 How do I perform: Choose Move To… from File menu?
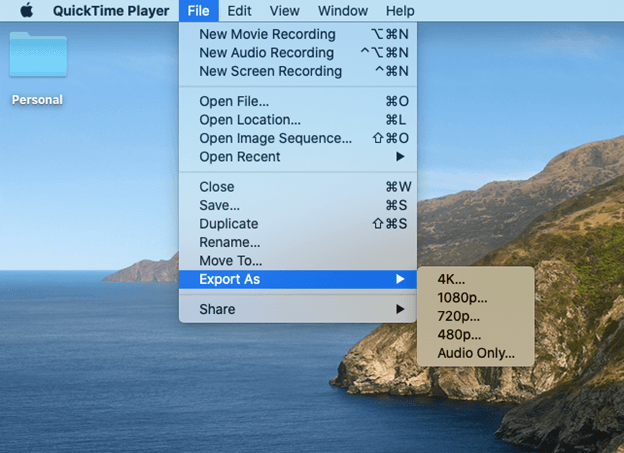(x=298, y=261)
